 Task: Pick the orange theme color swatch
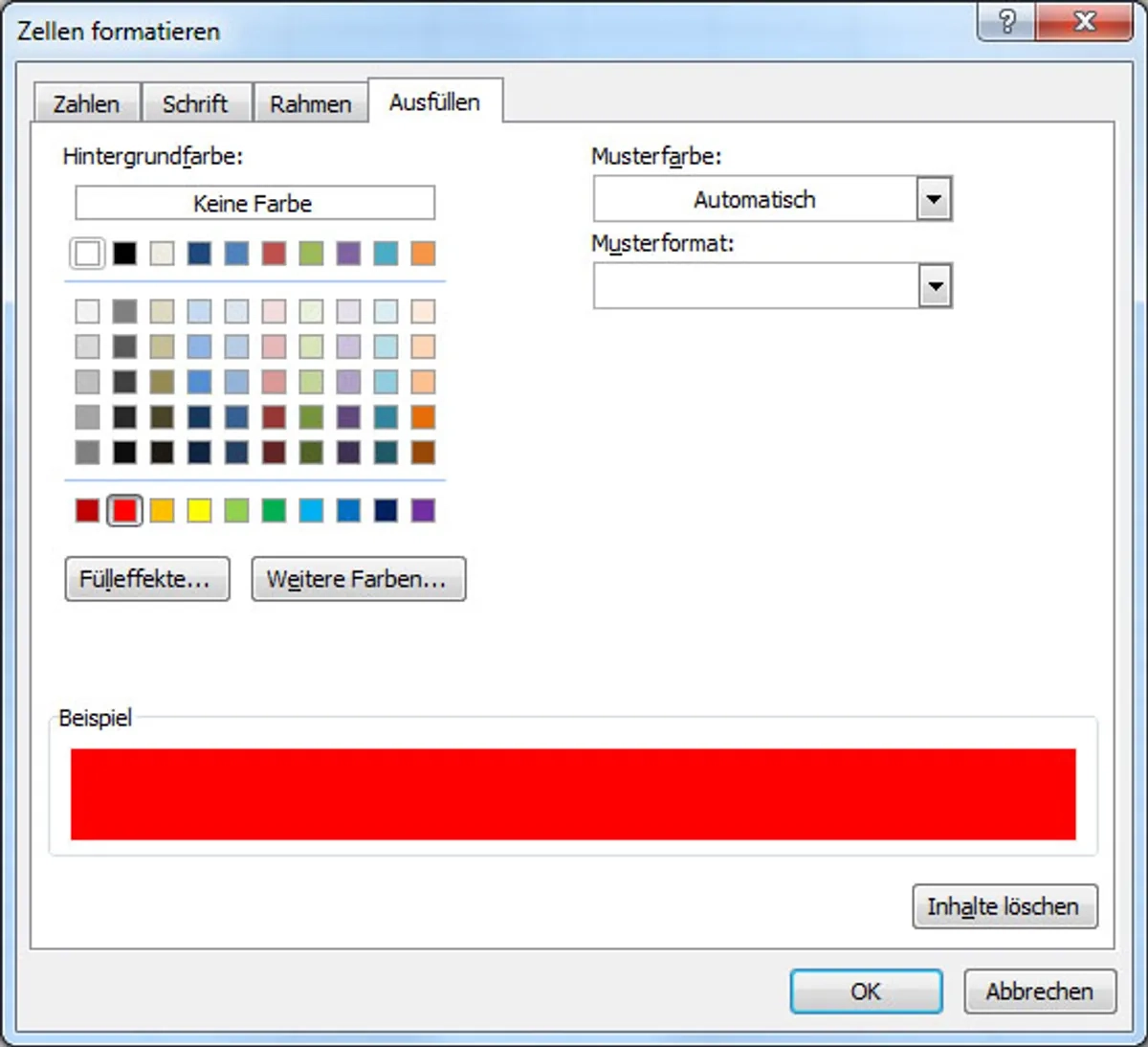coord(423,254)
